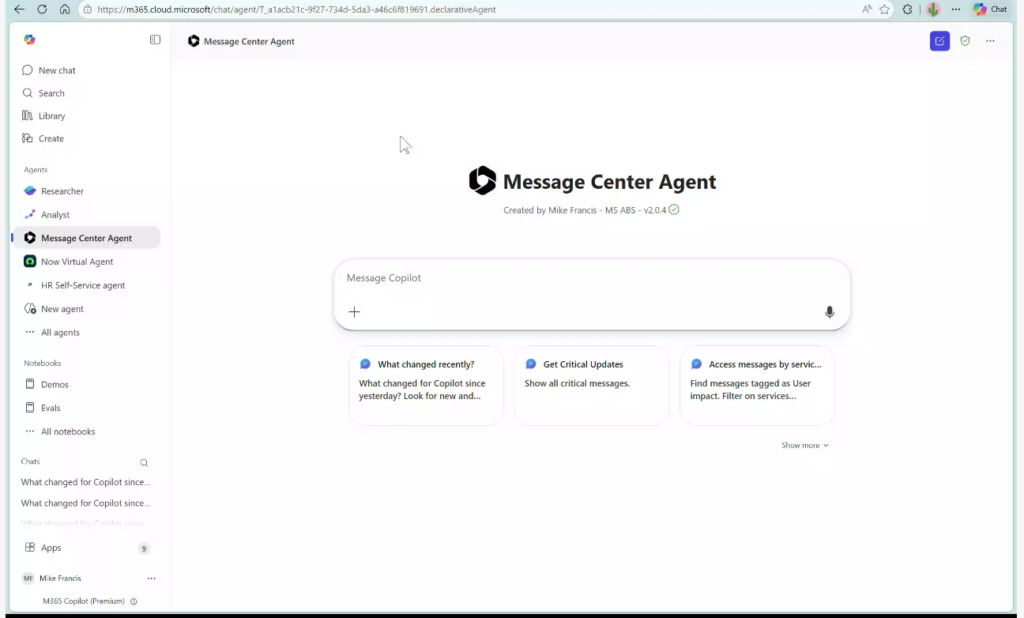Open the header more options ellipsis
The width and height of the screenshot is (1024, 618).
point(990,41)
